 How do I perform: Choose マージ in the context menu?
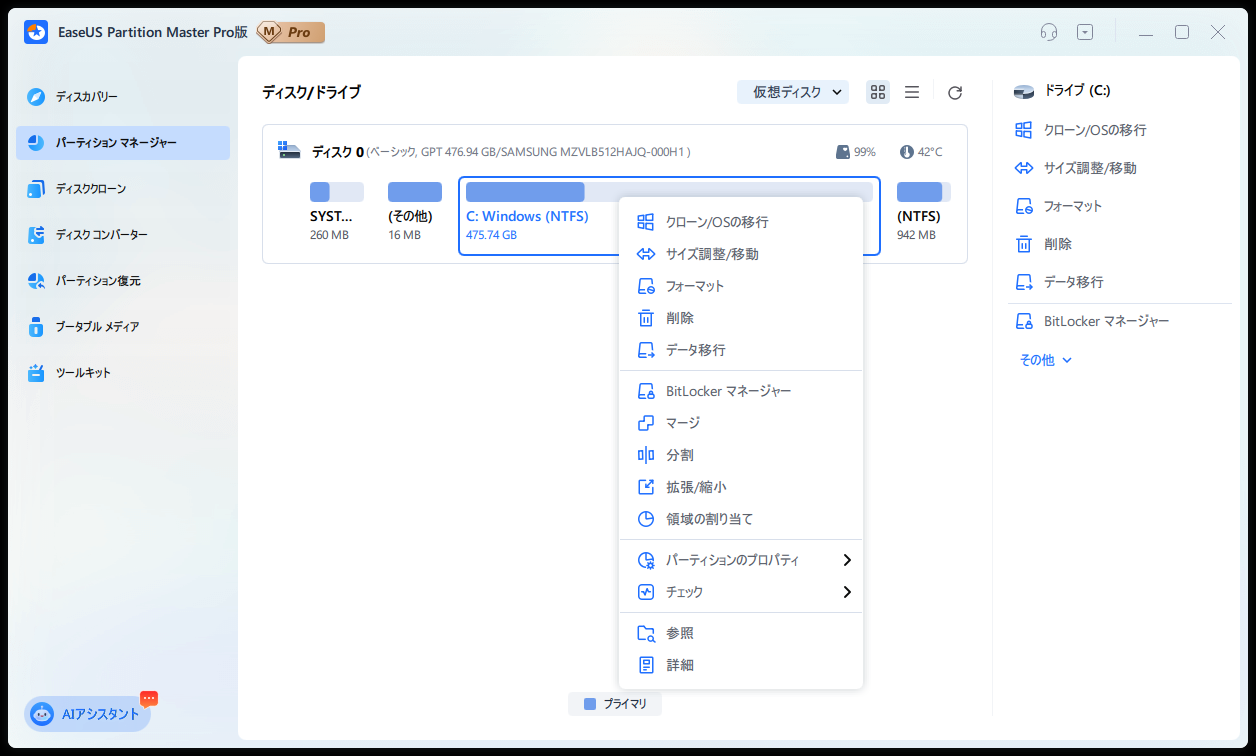(741, 423)
